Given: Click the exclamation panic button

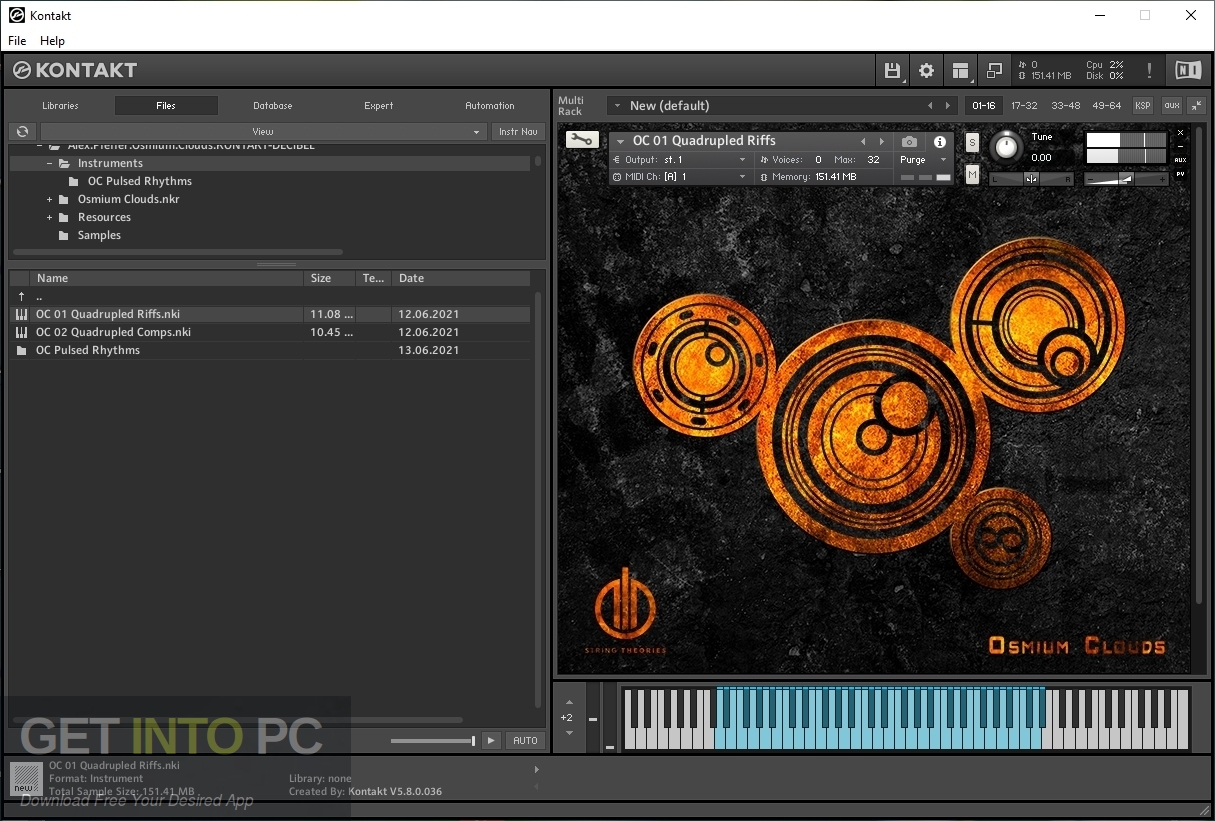Looking at the screenshot, I should 1150,70.
